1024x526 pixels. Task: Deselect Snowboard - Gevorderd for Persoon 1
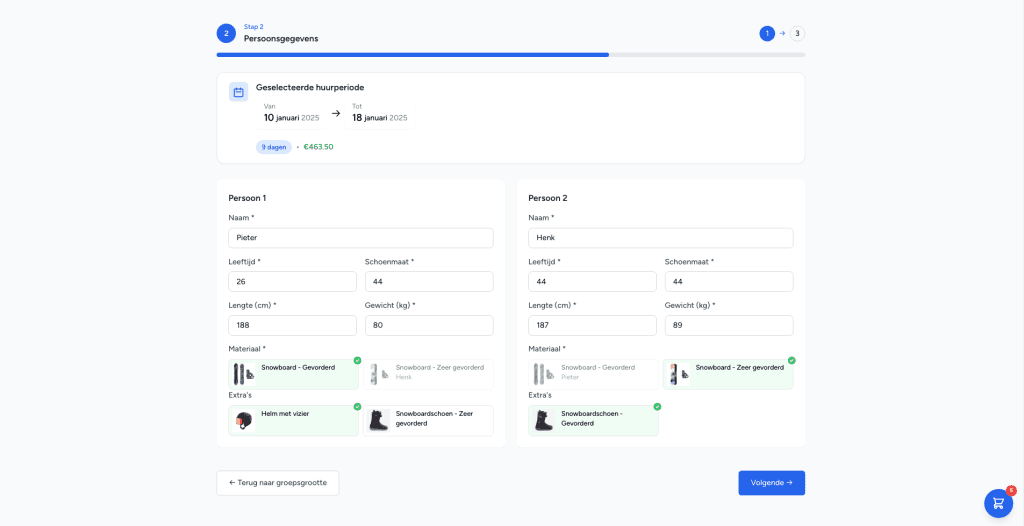[293, 374]
